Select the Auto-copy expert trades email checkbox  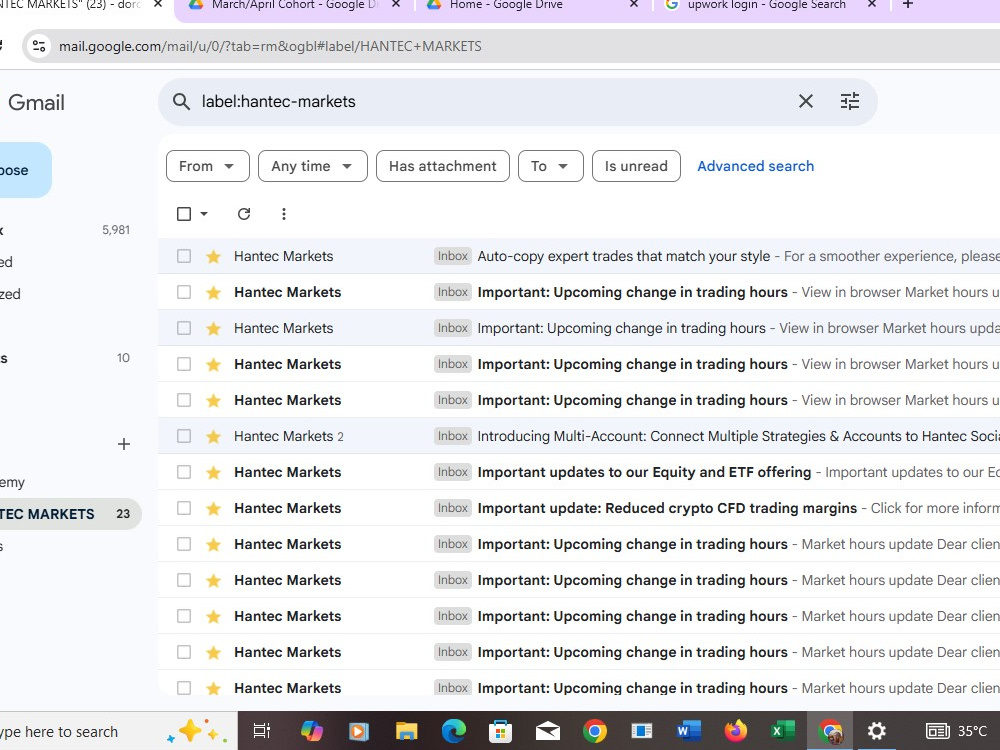(184, 256)
